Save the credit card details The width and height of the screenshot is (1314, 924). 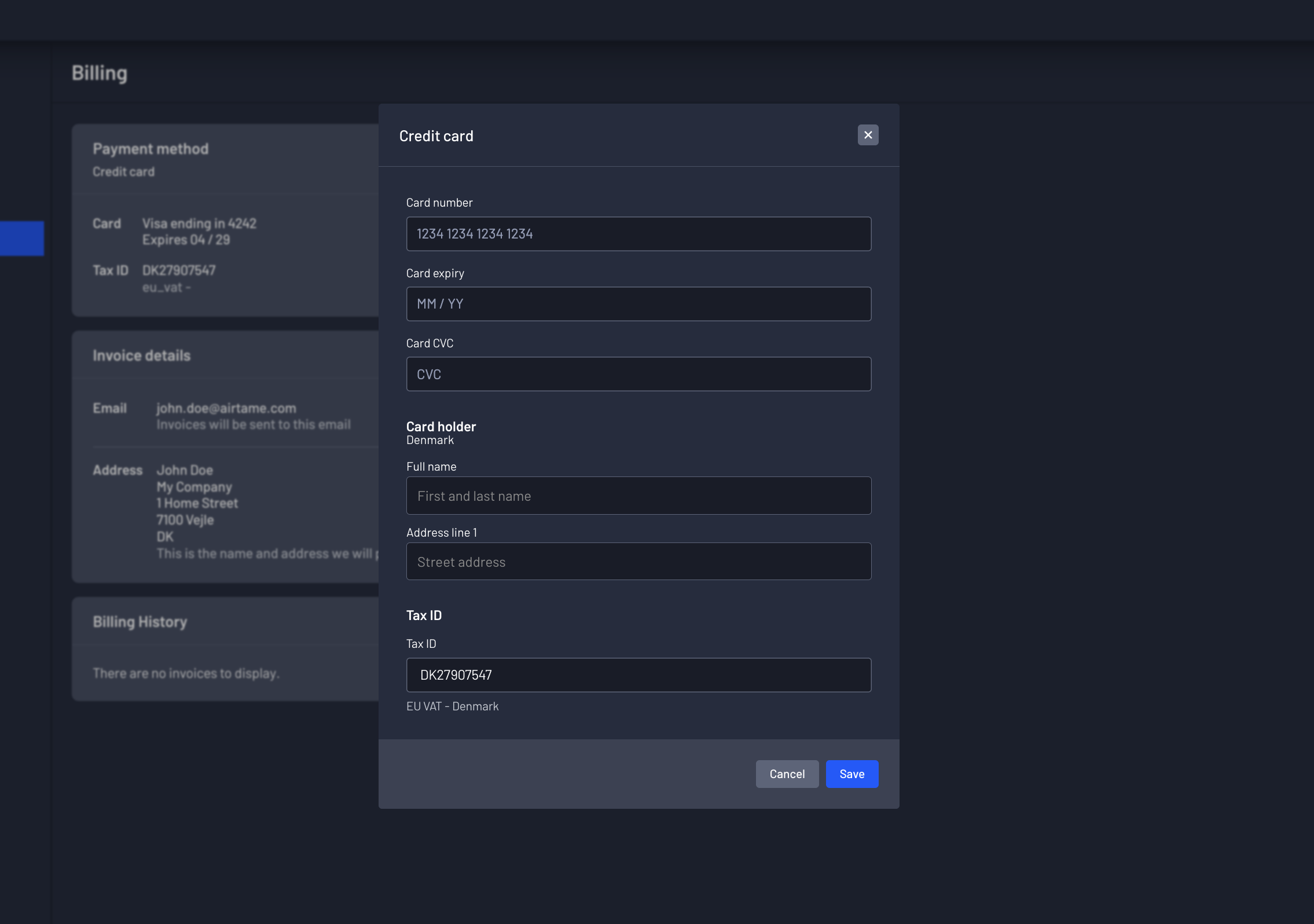[x=851, y=774]
